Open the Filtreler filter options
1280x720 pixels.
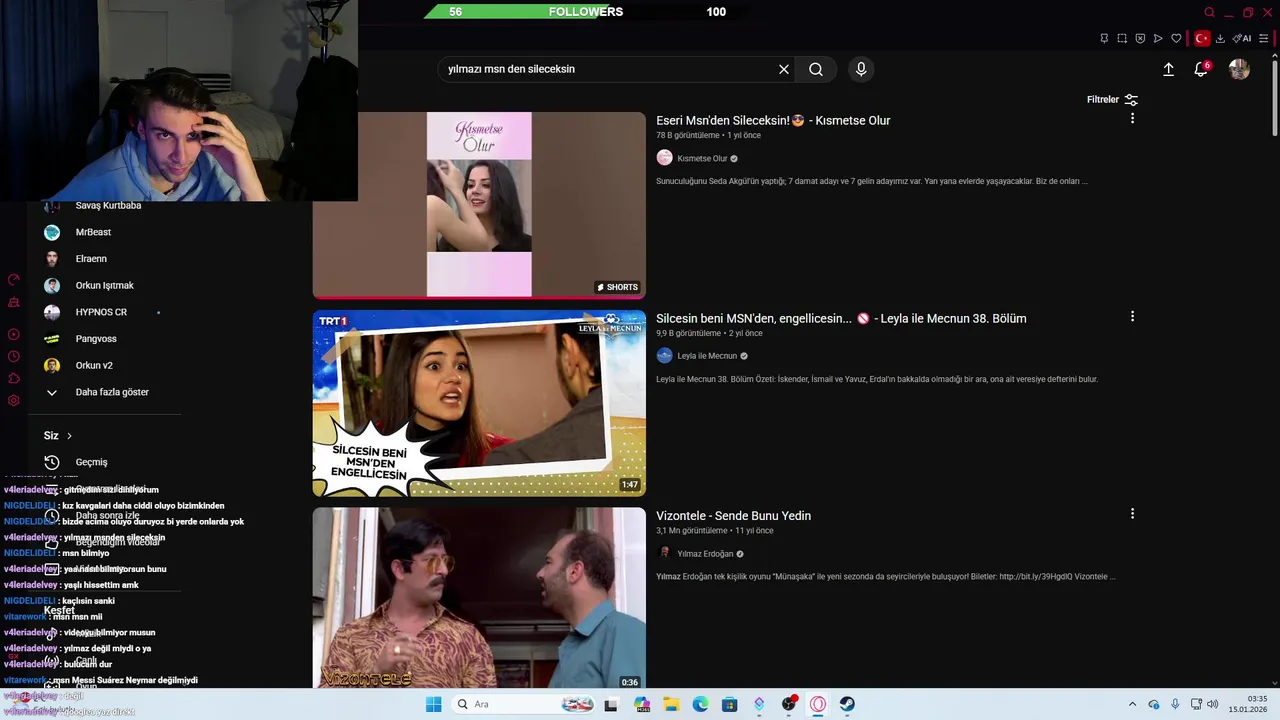click(x=1112, y=100)
